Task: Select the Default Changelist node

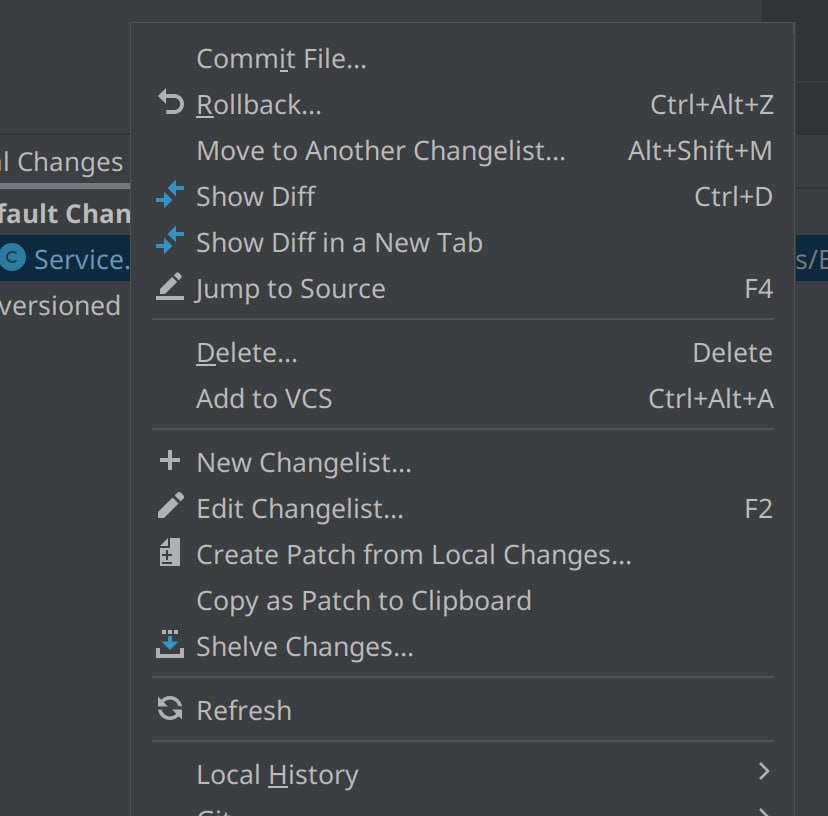Action: pos(65,213)
